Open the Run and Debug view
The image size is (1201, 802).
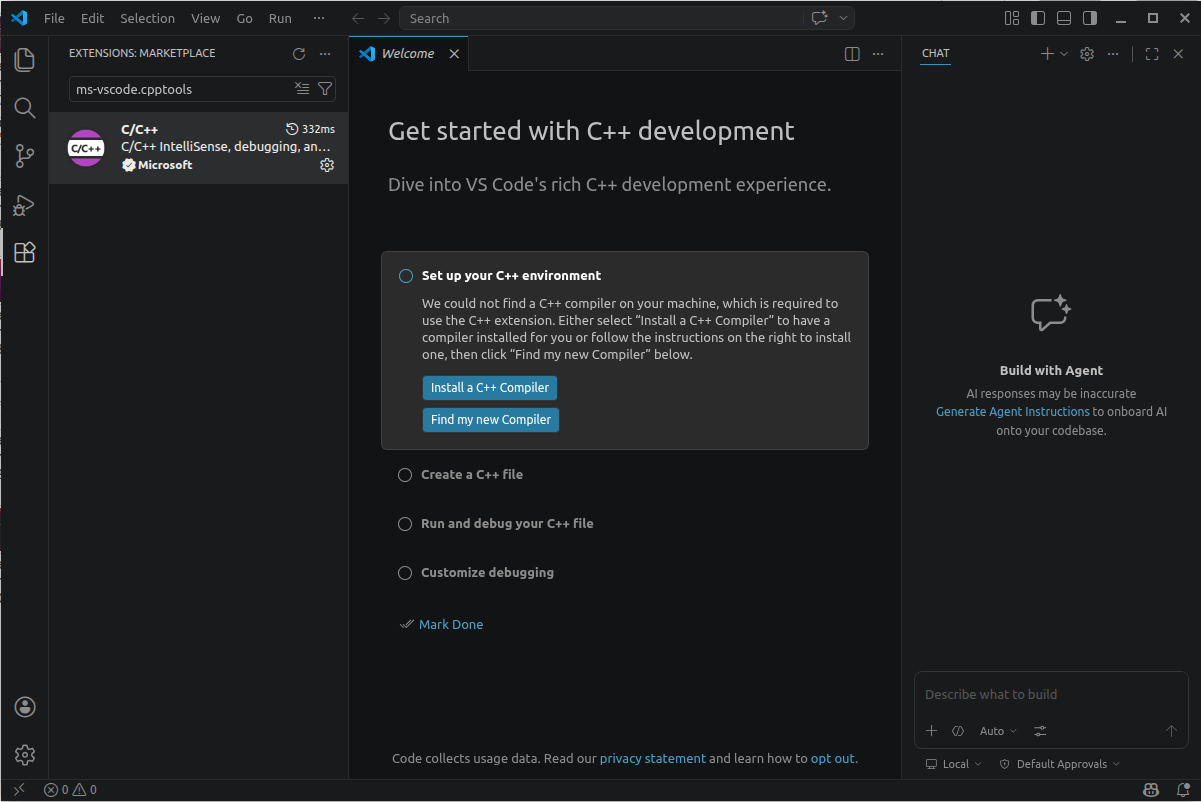pyautogui.click(x=25, y=205)
